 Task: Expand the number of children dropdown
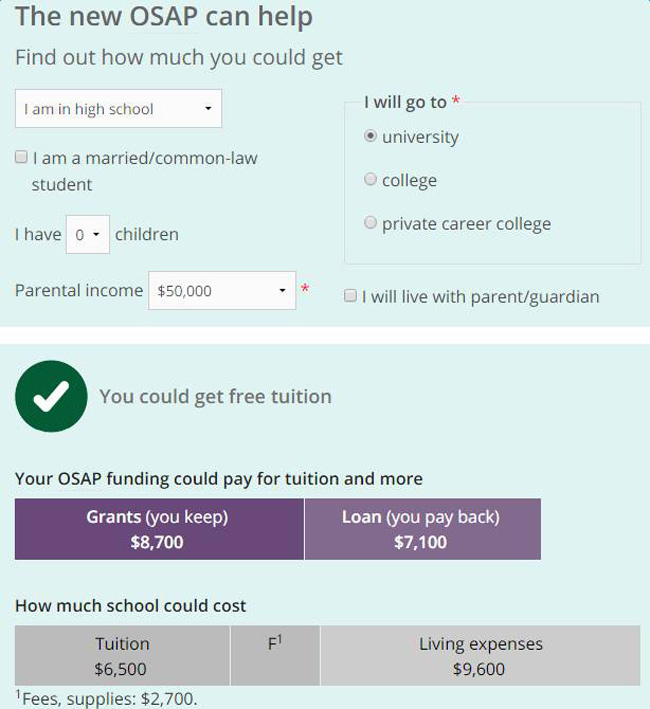point(87,235)
